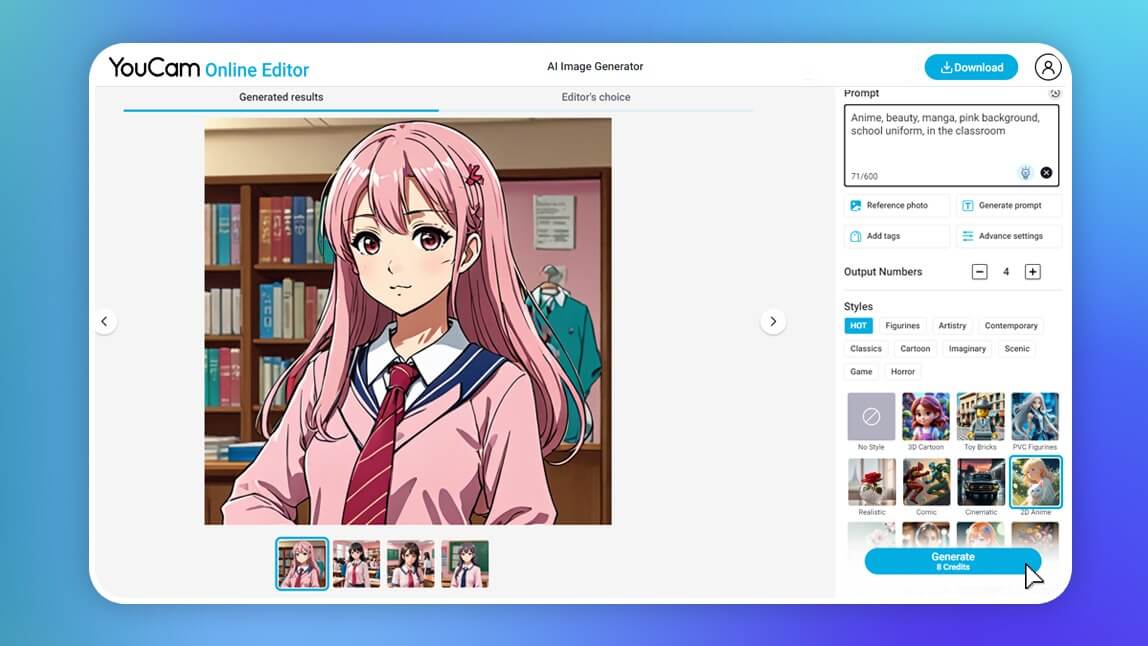Choose the Realistic style

(x=871, y=482)
